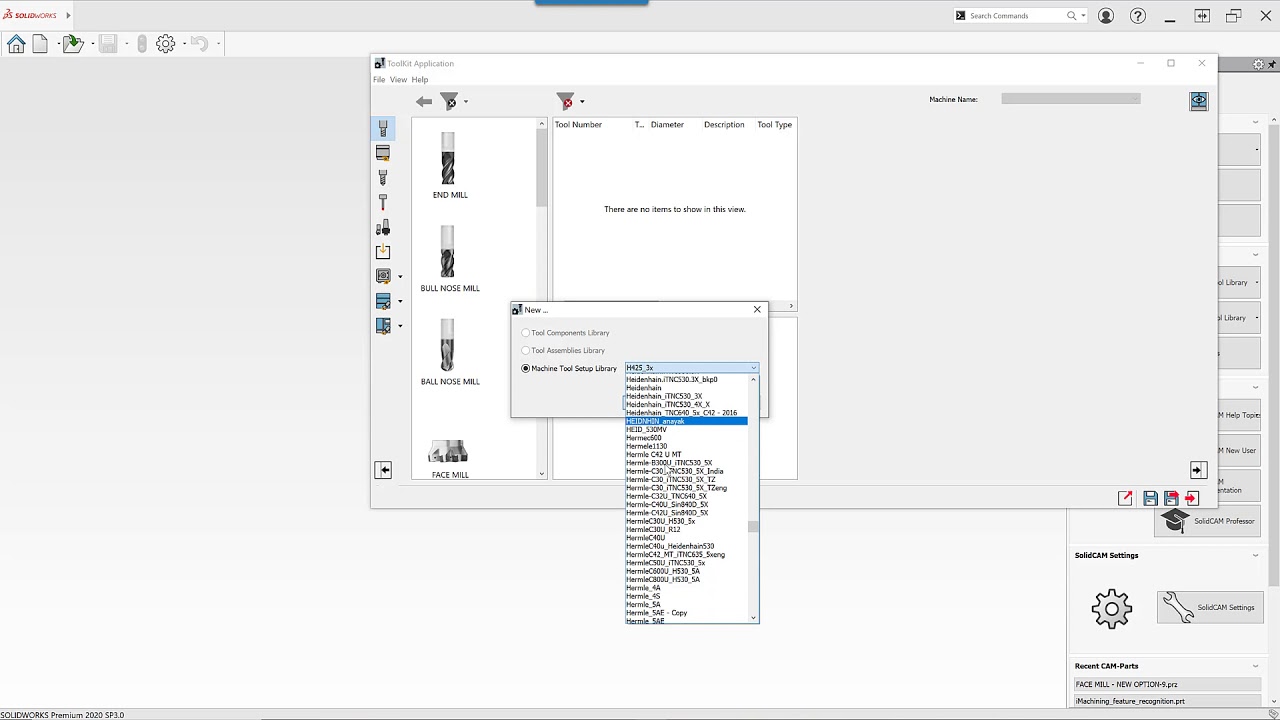Image resolution: width=1280 pixels, height=720 pixels.
Task: Click the SolidCAM Settings button
Action: tap(1210, 607)
